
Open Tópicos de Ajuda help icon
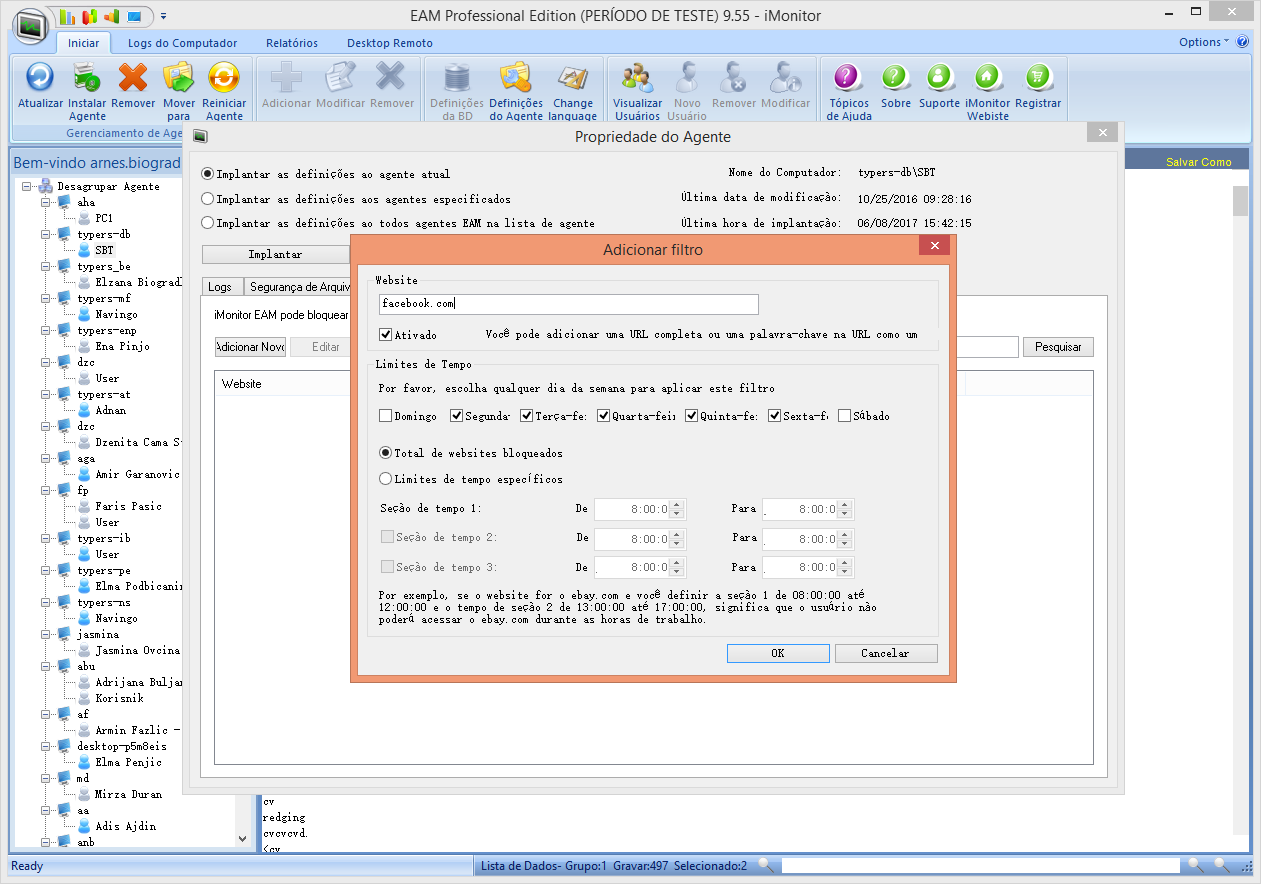tap(849, 77)
